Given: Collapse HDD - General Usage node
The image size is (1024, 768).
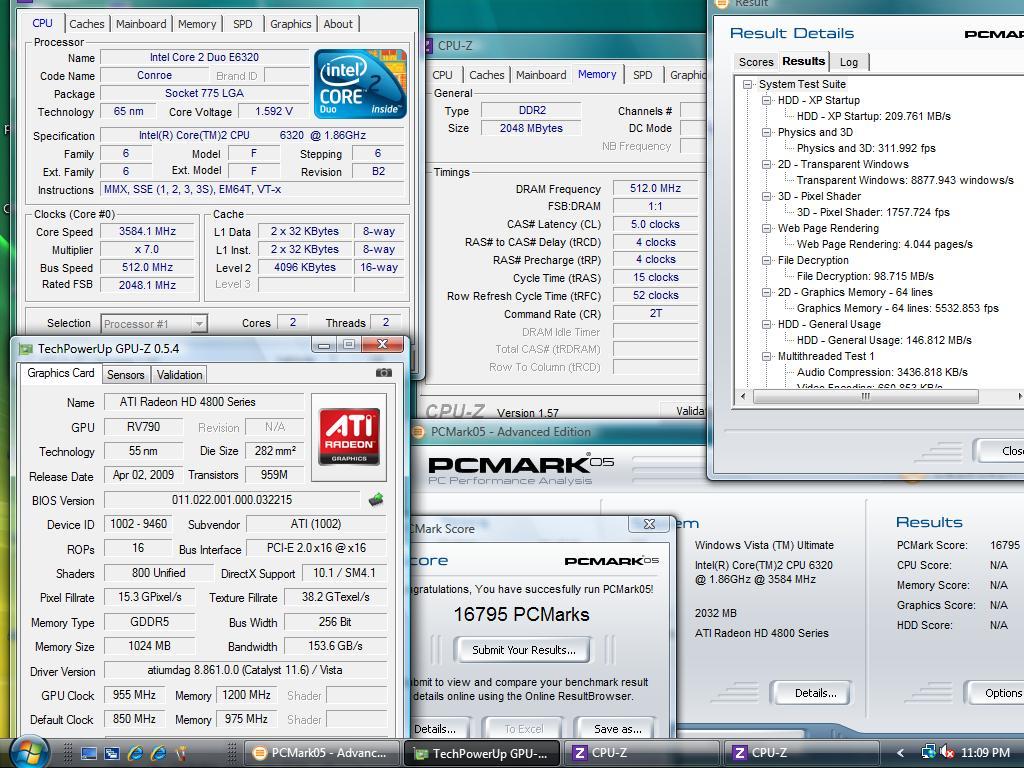Looking at the screenshot, I should pyautogui.click(x=767, y=325).
